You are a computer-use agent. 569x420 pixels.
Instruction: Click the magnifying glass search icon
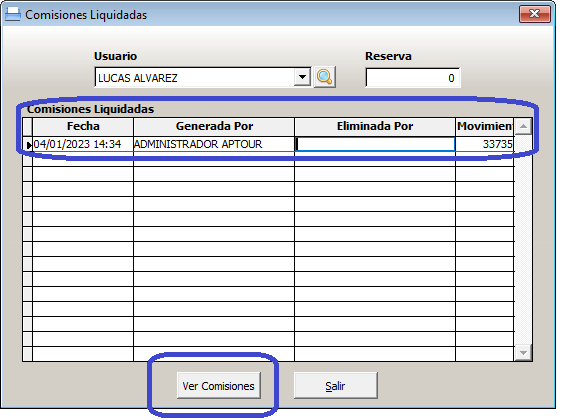[x=324, y=77]
